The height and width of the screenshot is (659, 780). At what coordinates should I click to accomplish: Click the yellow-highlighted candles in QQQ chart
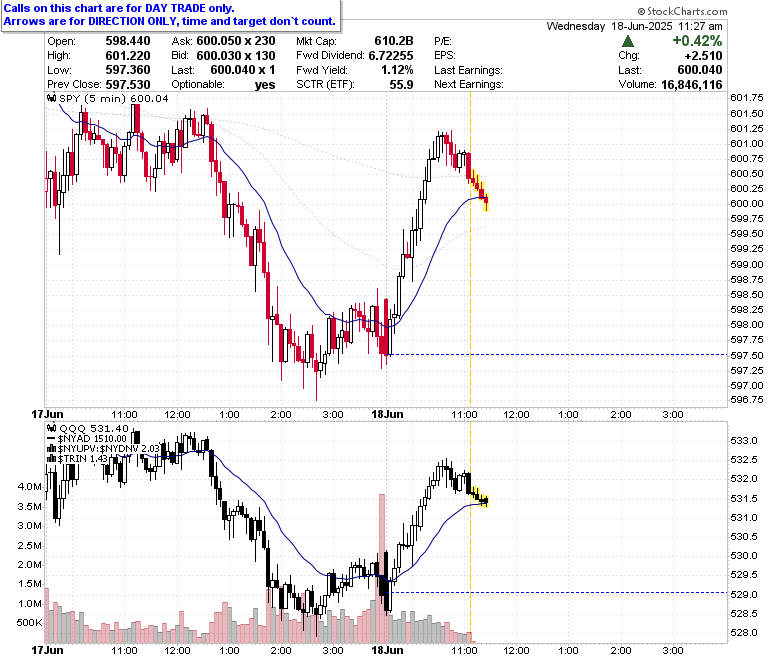click(x=480, y=497)
